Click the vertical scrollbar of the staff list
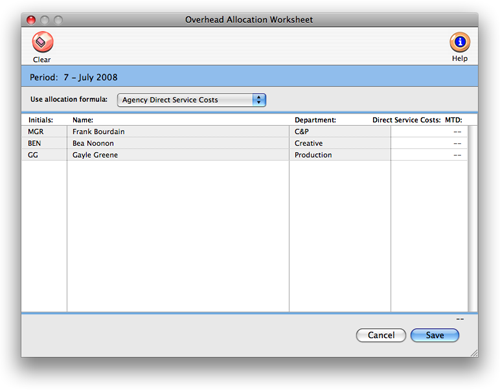This screenshot has height=390, width=500. click(473, 219)
